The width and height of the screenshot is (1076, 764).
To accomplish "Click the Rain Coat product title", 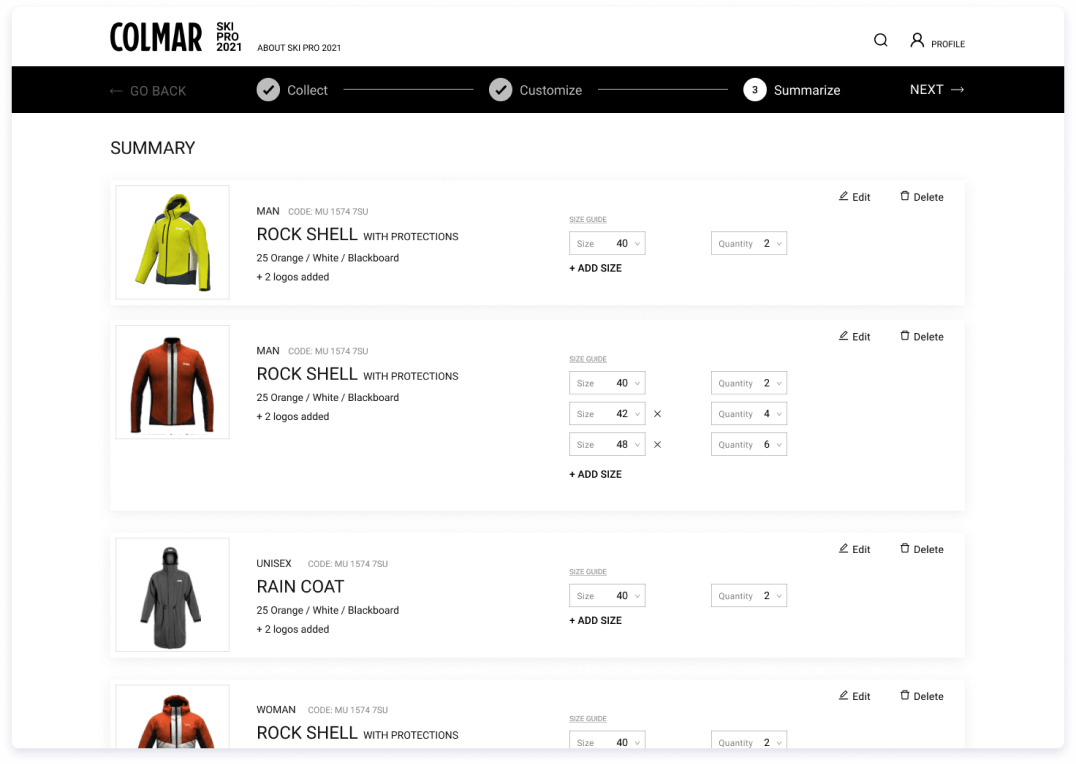I will click(300, 587).
